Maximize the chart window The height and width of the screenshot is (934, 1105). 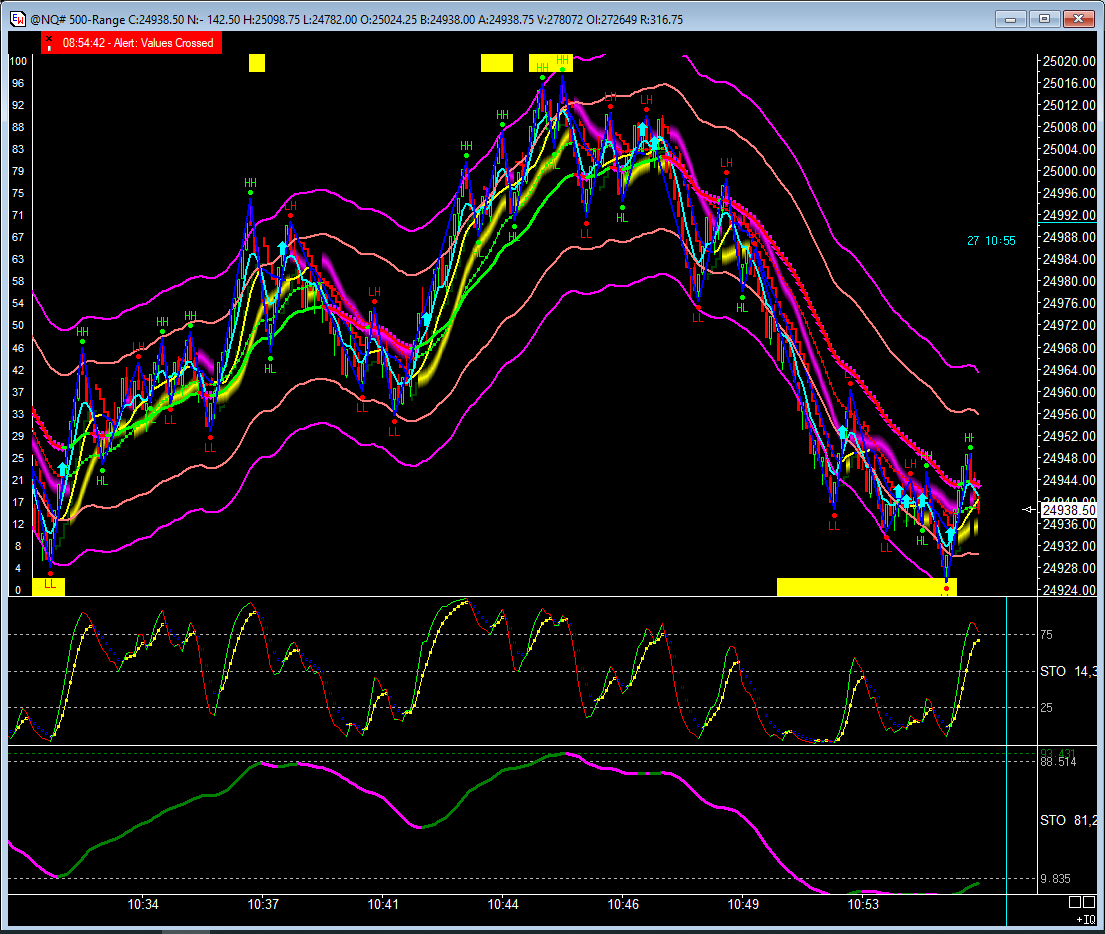pyautogui.click(x=1044, y=19)
